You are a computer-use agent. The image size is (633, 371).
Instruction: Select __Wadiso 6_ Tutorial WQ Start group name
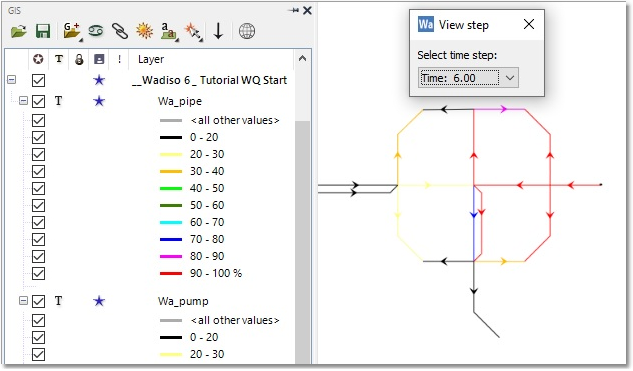coord(210,80)
